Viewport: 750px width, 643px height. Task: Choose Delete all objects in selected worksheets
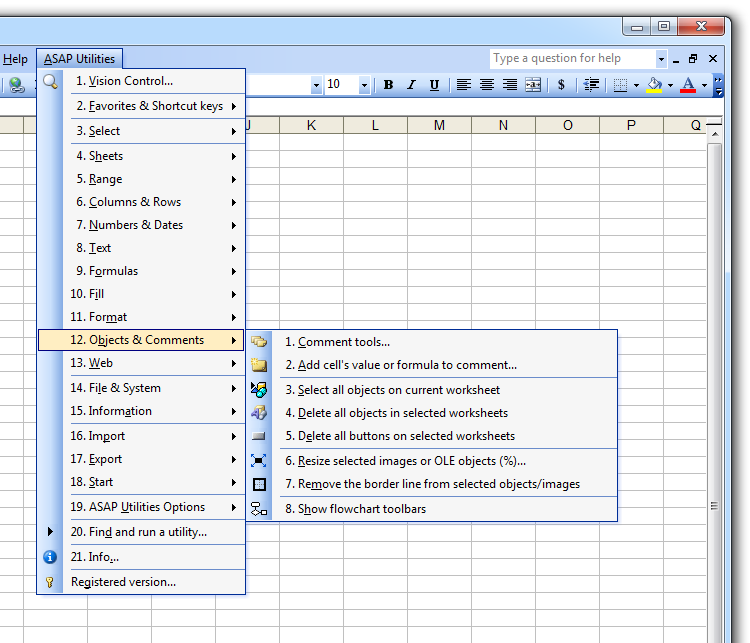[x=432, y=413]
